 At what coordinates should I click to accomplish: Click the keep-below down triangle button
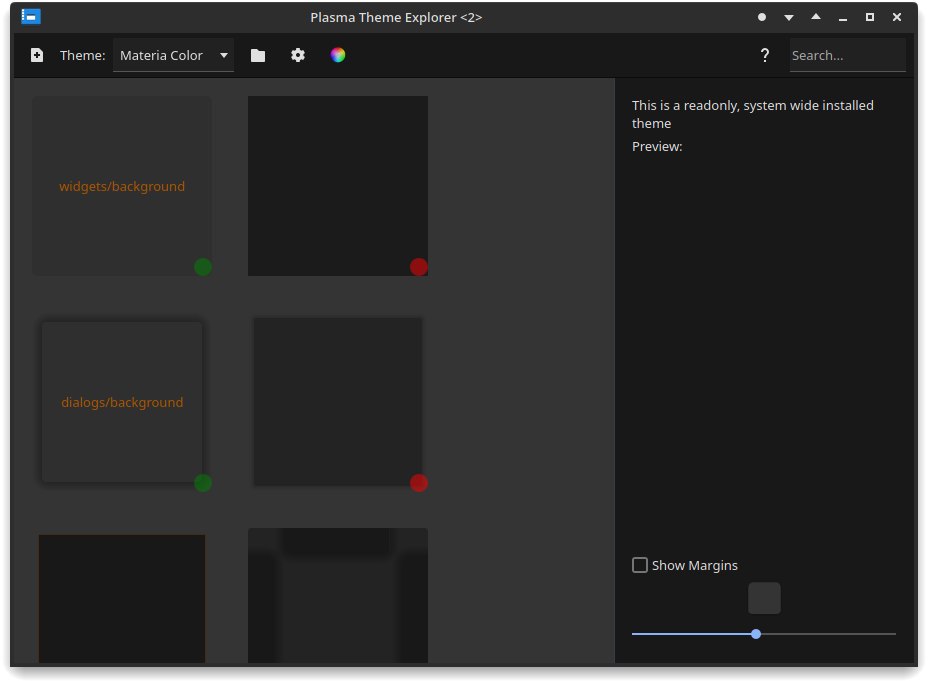tap(789, 18)
